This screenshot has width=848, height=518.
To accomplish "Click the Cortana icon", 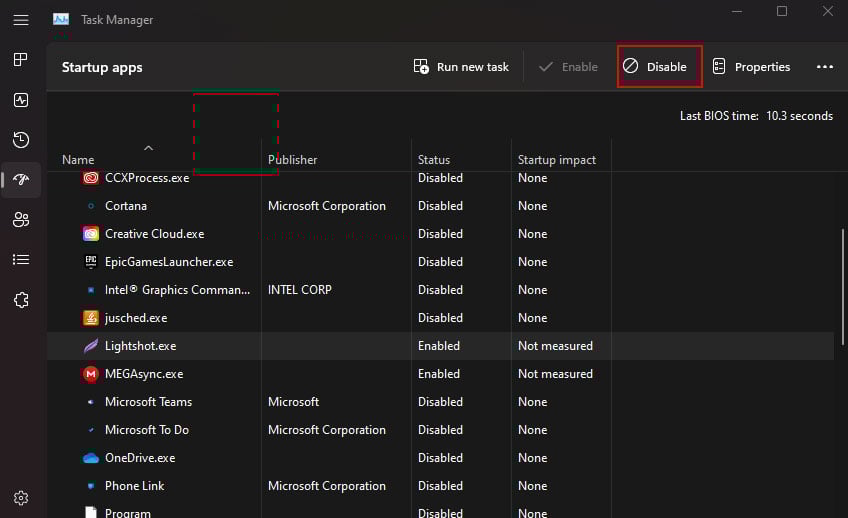I will (91, 206).
